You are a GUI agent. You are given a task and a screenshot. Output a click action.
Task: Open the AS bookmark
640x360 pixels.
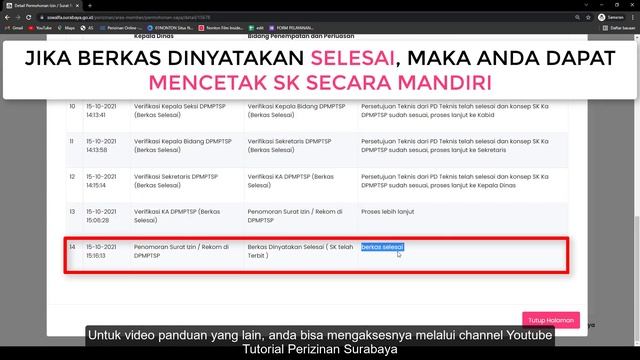click(87, 28)
